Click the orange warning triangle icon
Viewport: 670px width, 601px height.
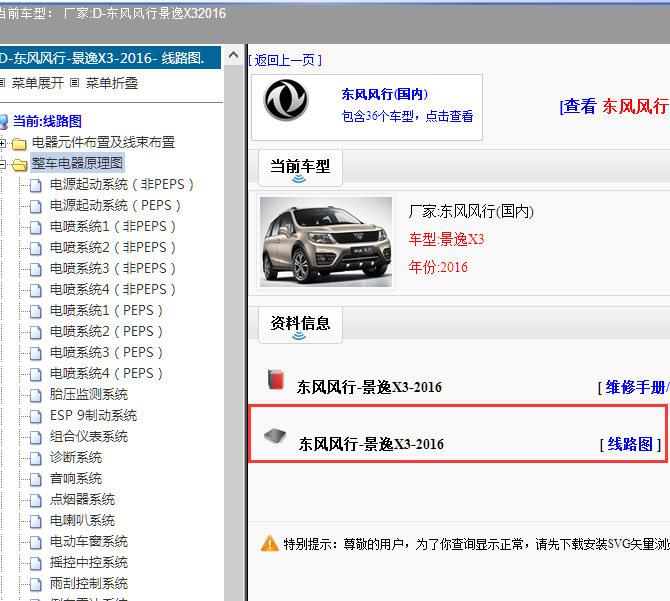pos(270,543)
